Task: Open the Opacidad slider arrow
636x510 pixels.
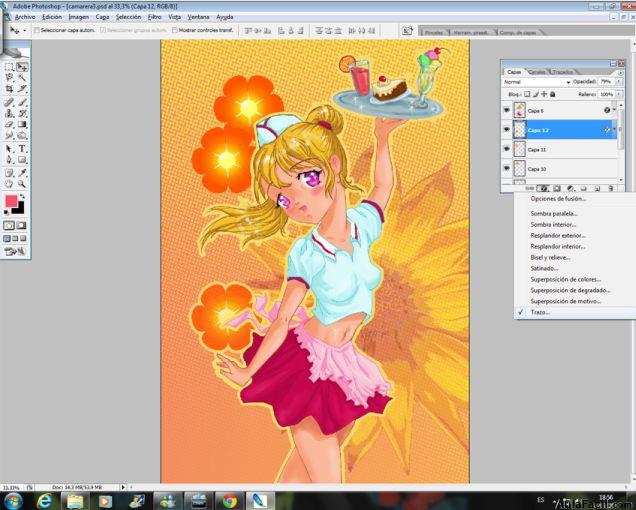Action: coord(619,82)
